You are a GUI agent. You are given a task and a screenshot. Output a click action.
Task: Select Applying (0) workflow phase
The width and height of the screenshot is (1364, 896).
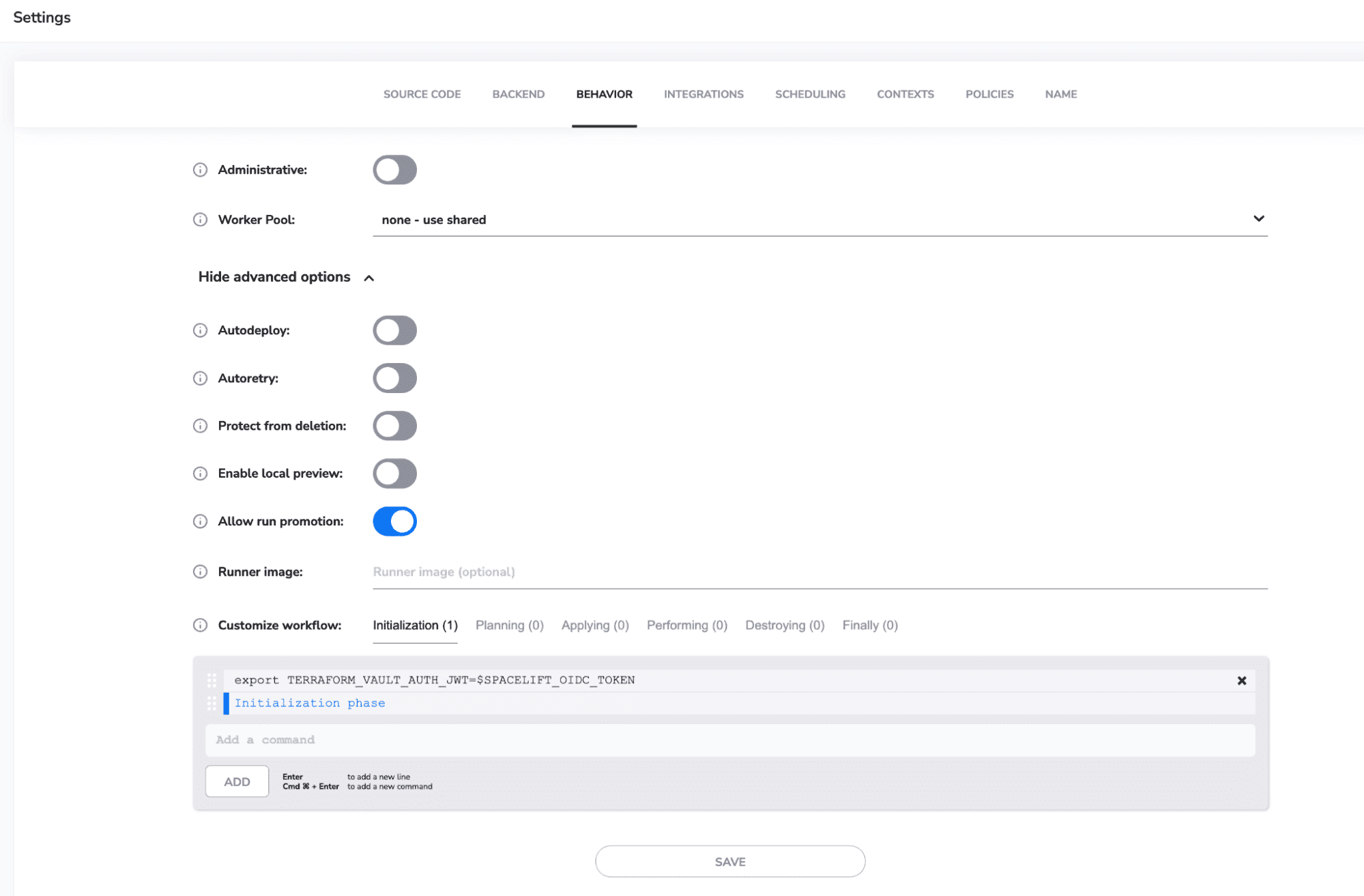pyautogui.click(x=595, y=625)
